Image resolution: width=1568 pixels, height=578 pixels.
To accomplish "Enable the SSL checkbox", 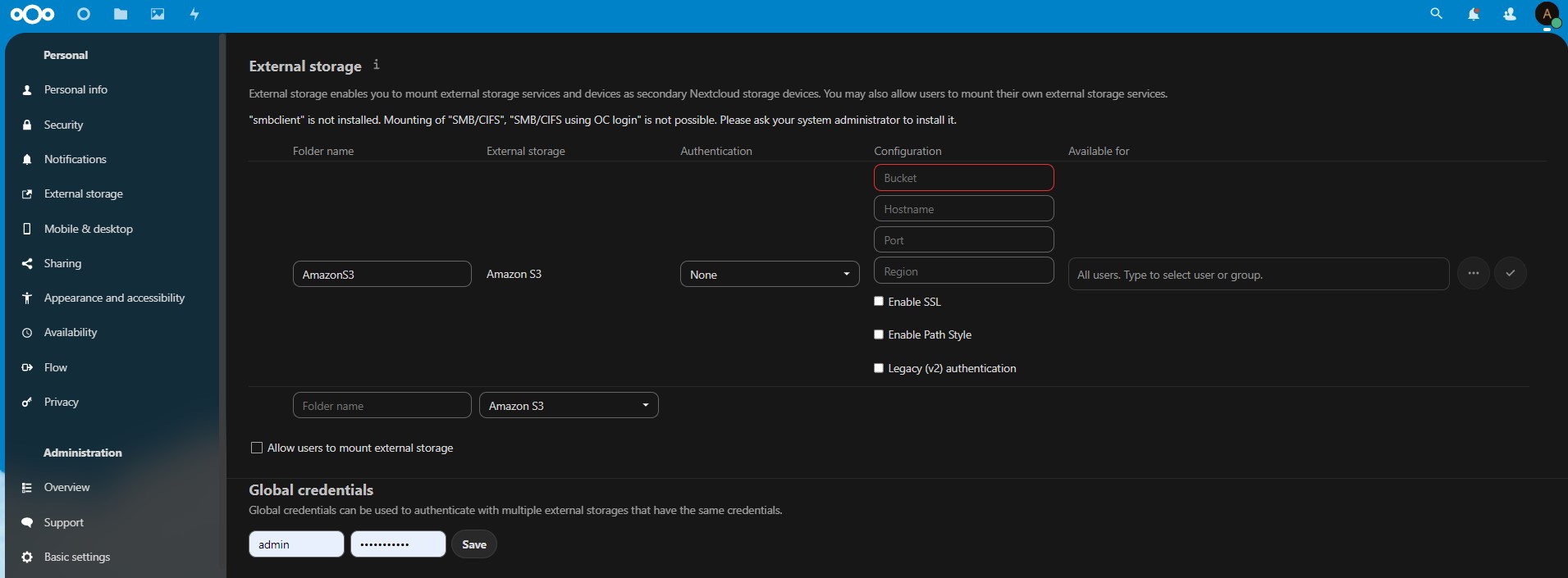I will click(879, 302).
